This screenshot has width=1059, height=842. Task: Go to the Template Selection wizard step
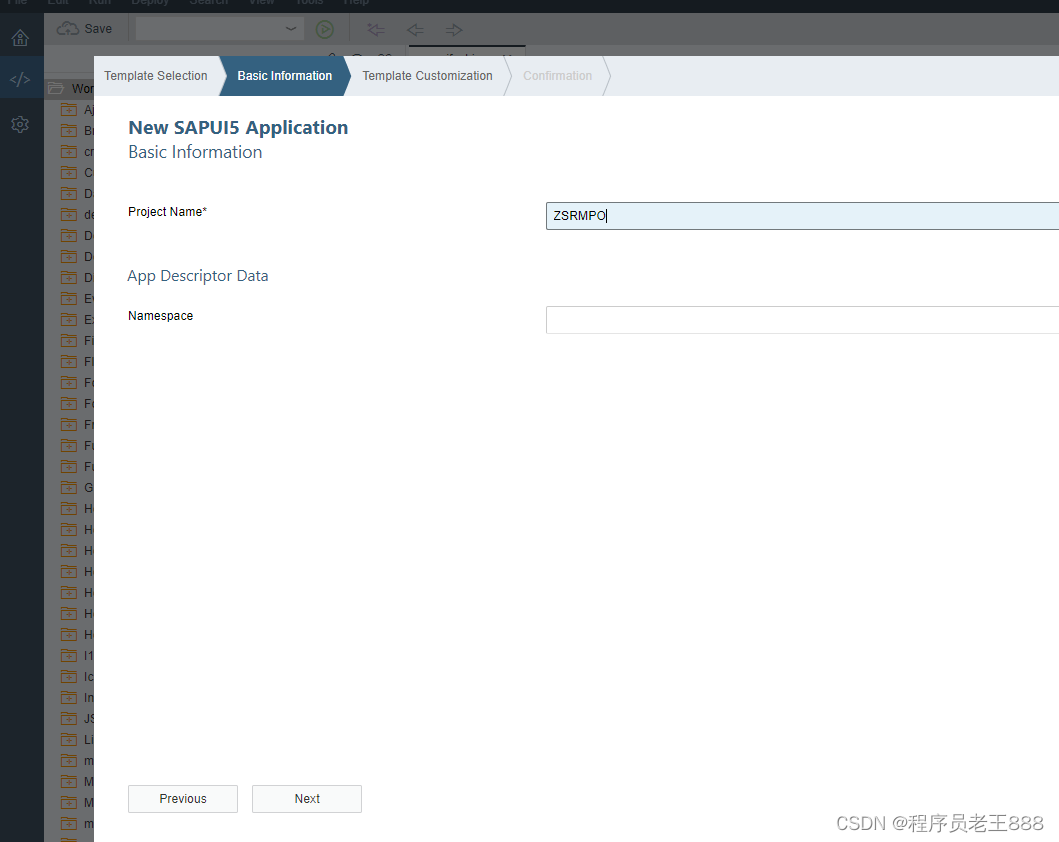click(x=156, y=76)
